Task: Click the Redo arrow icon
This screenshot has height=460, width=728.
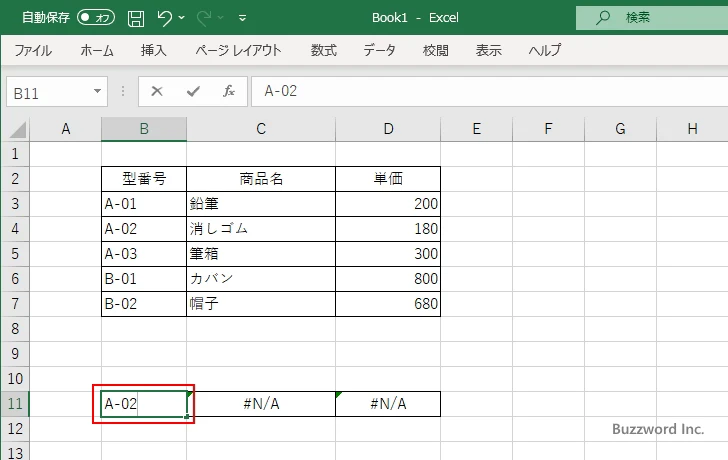Action: click(204, 18)
